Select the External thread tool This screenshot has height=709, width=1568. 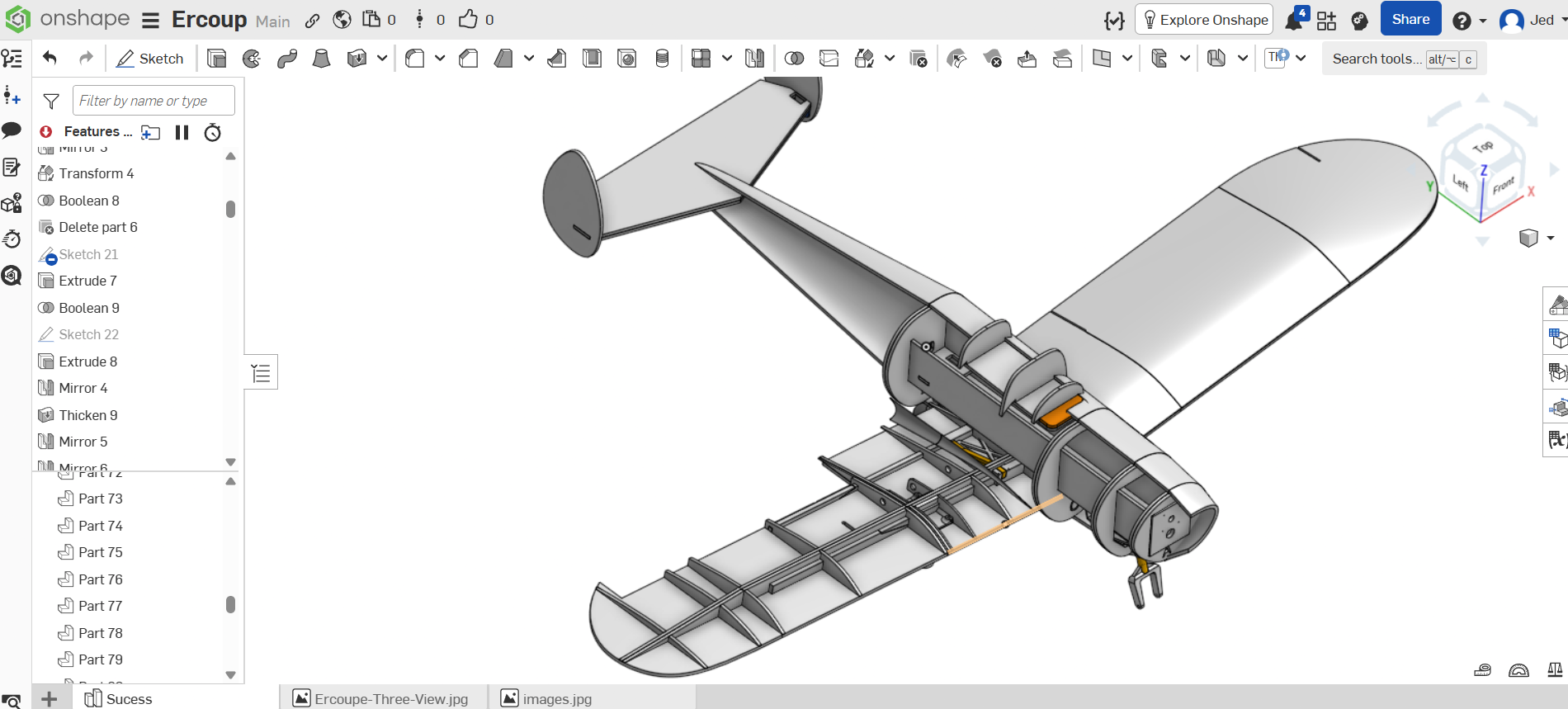[x=662, y=59]
